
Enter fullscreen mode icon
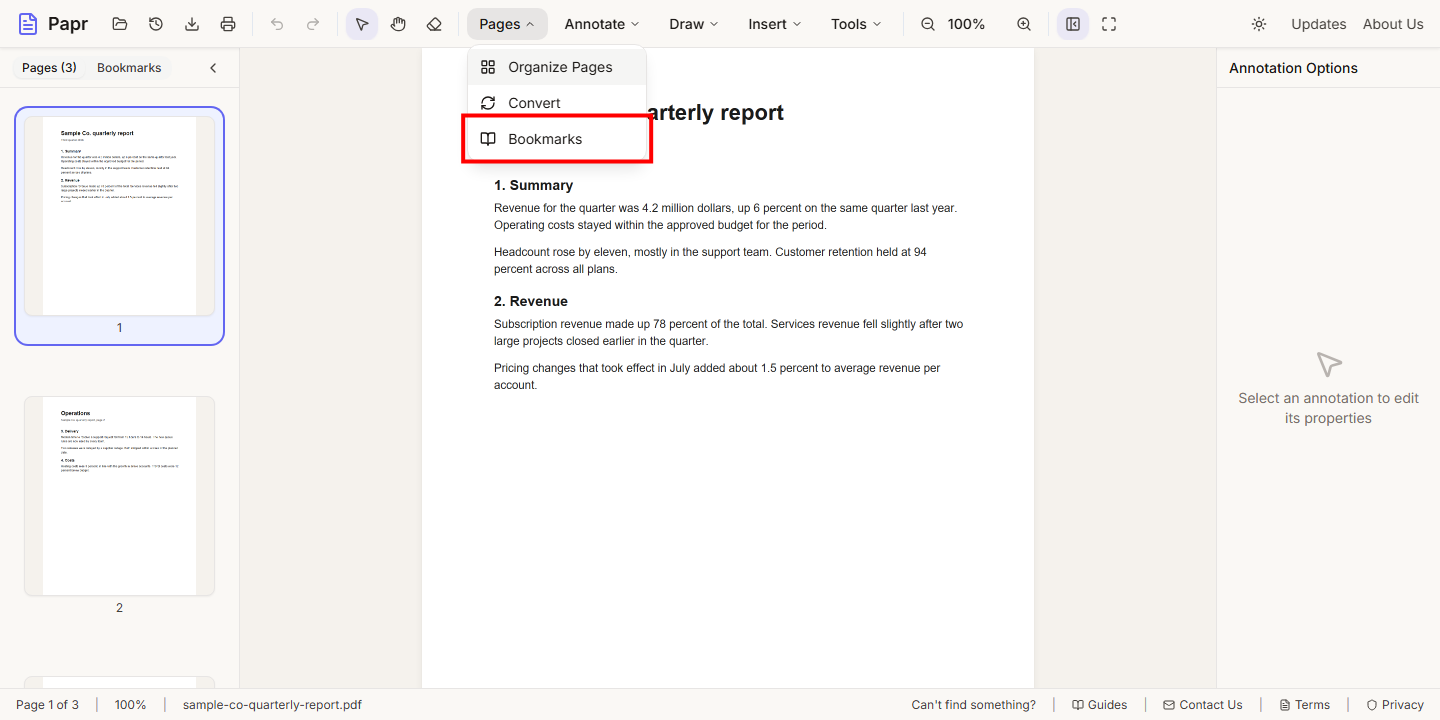coord(1109,24)
